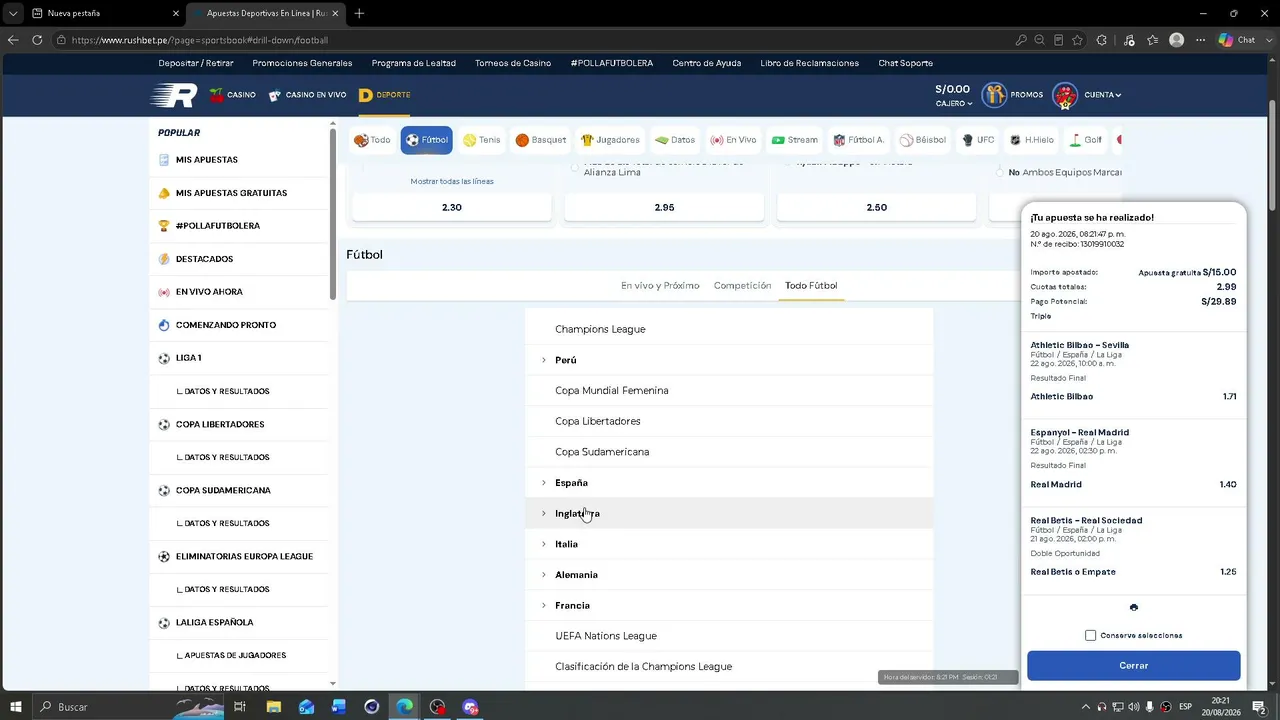Open the Chat Soporte link
Screen dimensions: 1280x720
coord(906,63)
